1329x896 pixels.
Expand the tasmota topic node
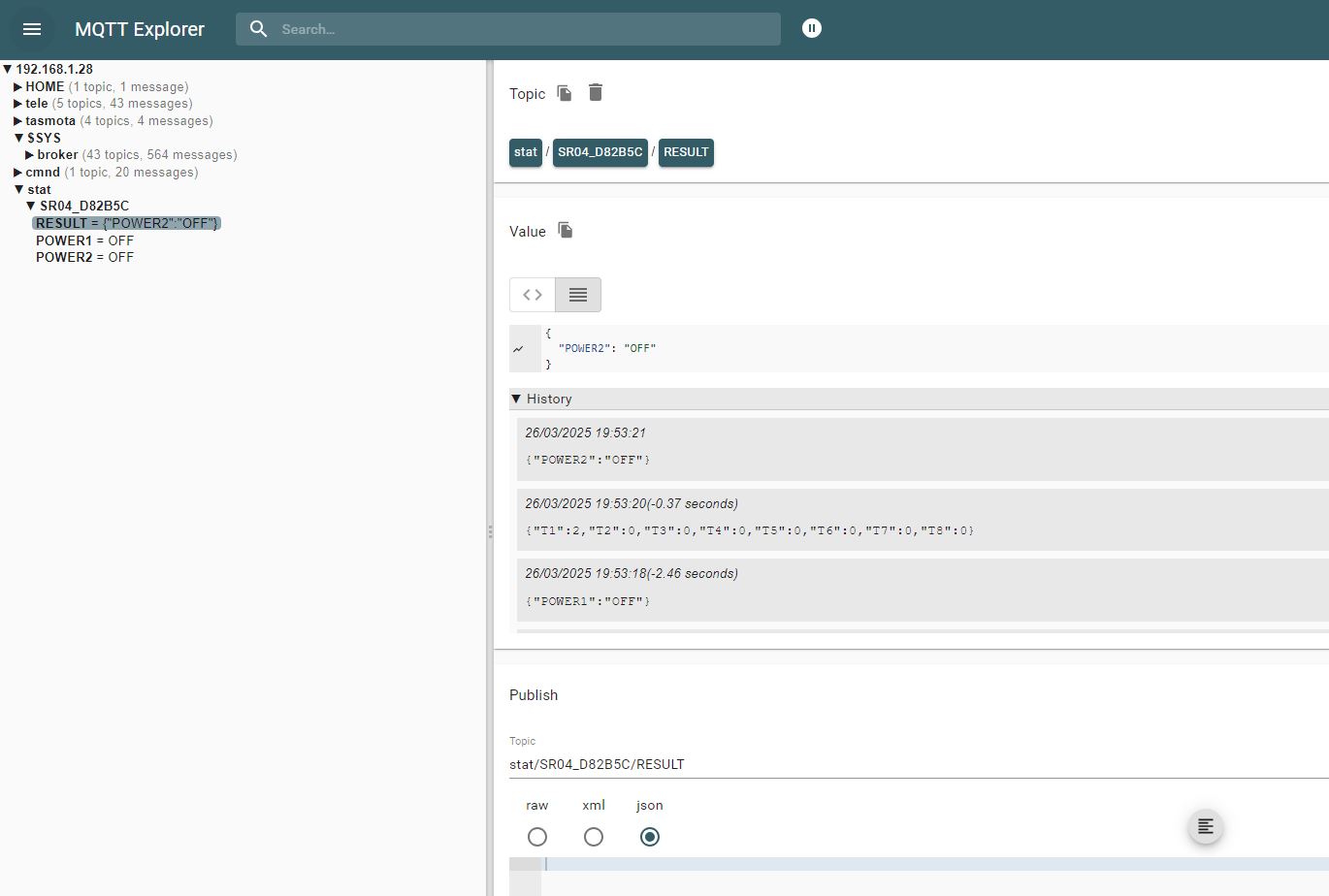pyautogui.click(x=18, y=121)
